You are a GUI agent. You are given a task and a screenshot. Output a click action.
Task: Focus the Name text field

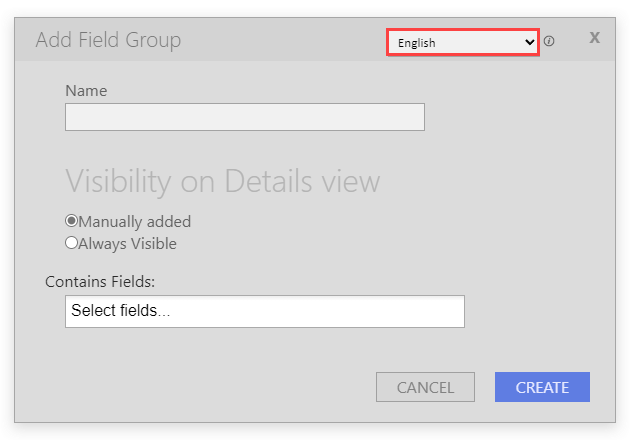coord(245,117)
